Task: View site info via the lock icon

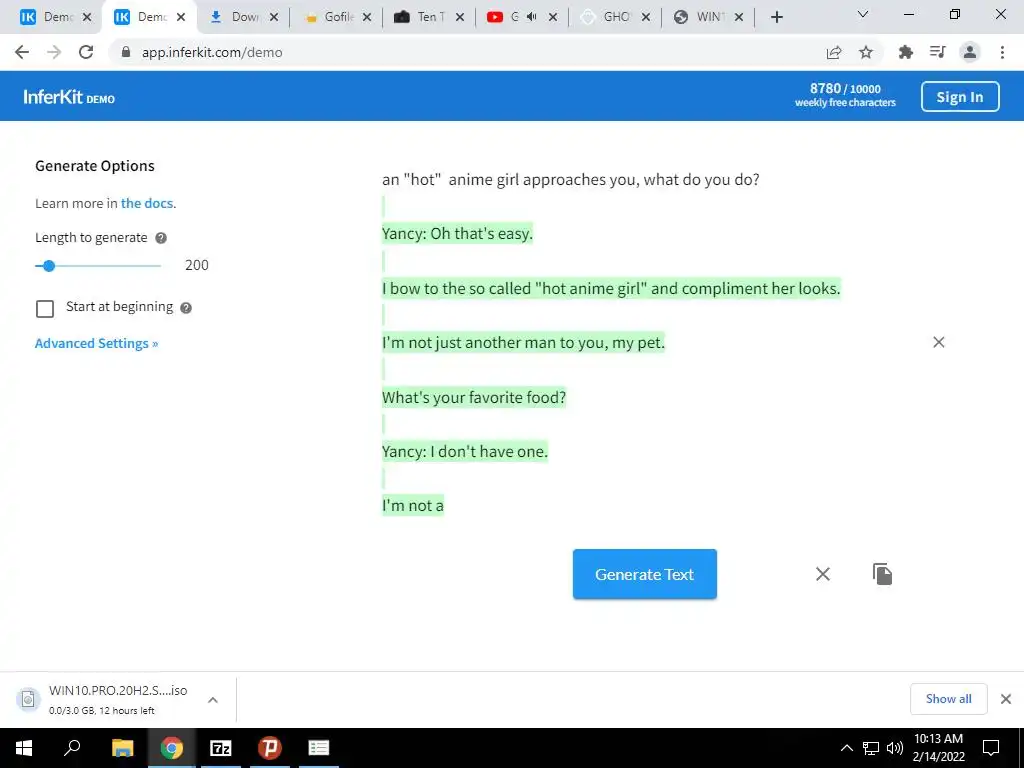Action: coord(127,52)
